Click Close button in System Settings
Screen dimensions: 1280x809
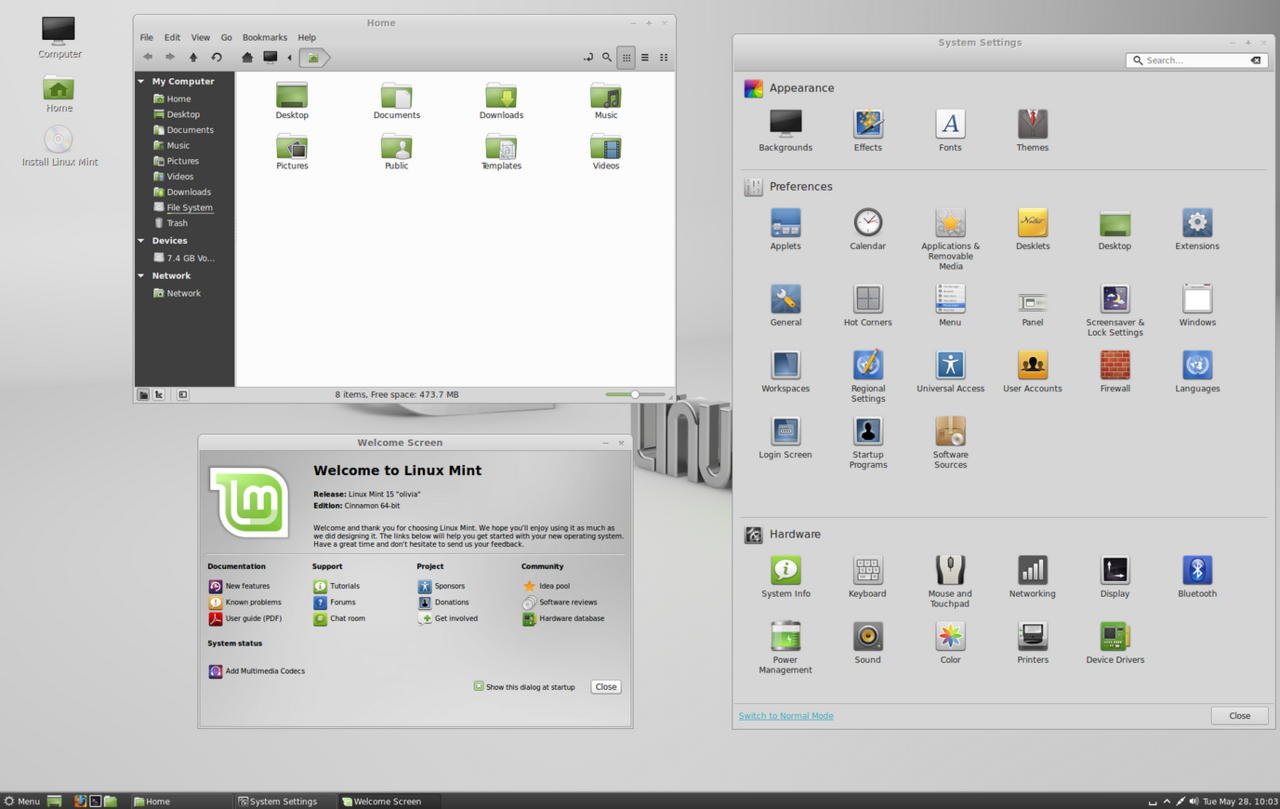(x=1240, y=715)
